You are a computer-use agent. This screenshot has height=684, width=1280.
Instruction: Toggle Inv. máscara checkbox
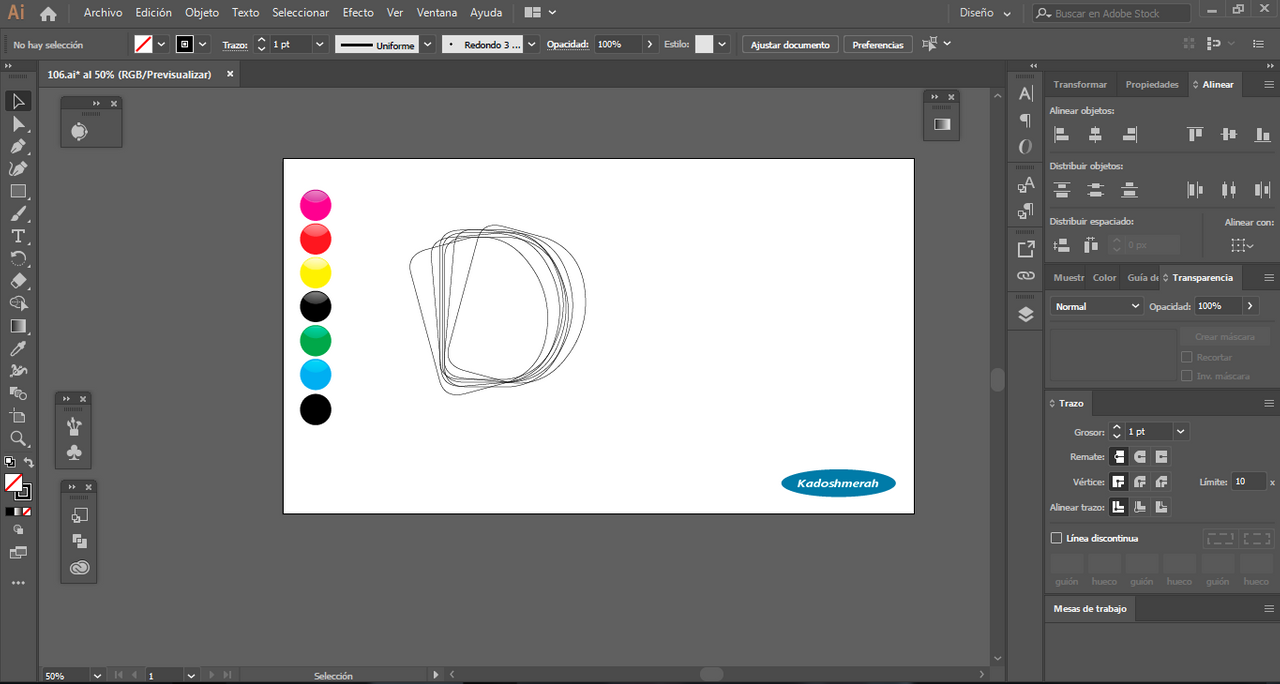coord(1186,376)
